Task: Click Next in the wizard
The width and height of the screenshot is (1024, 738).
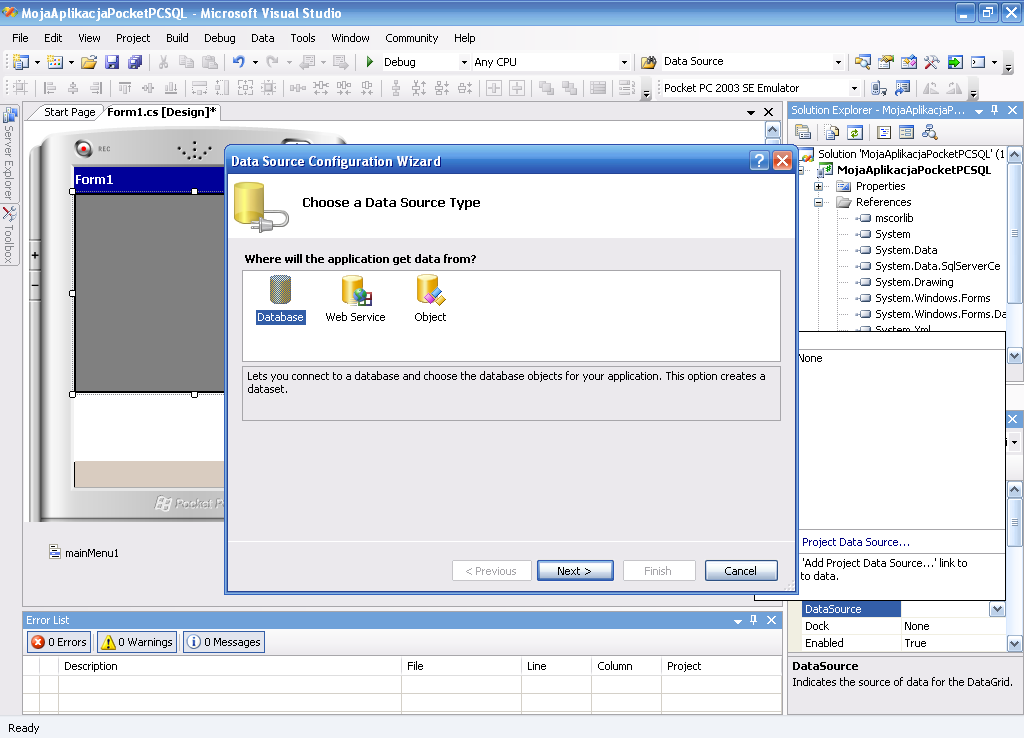Action: [x=575, y=571]
